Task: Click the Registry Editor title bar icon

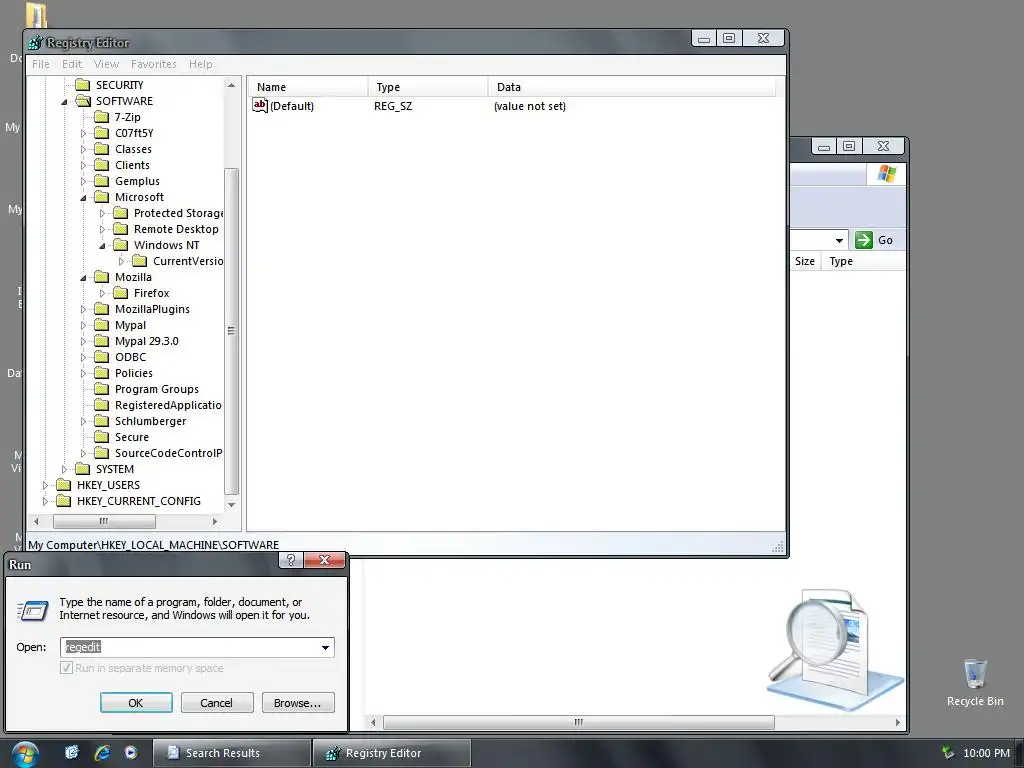Action: (x=35, y=43)
